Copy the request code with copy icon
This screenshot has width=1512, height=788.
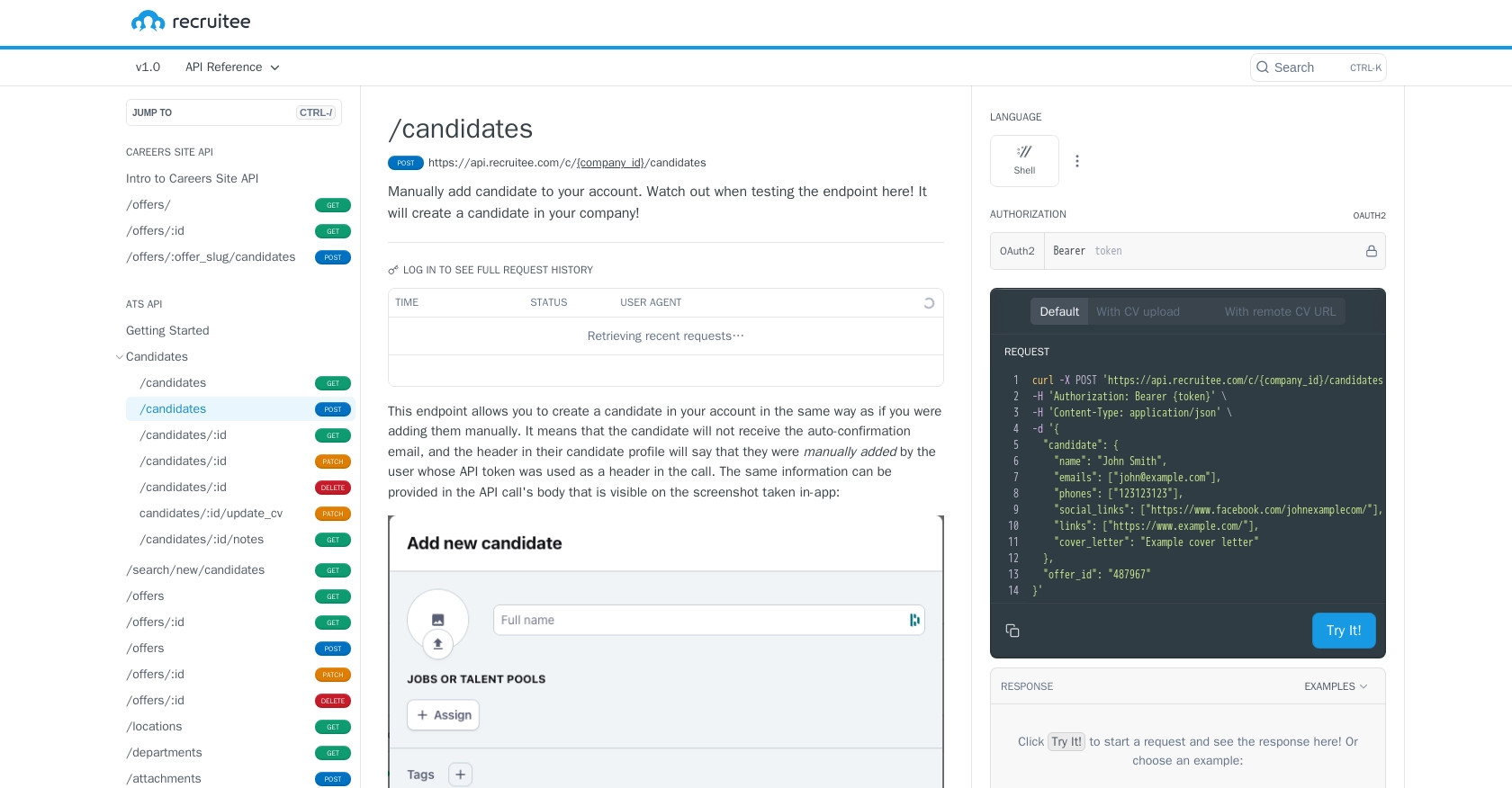tap(1012, 631)
